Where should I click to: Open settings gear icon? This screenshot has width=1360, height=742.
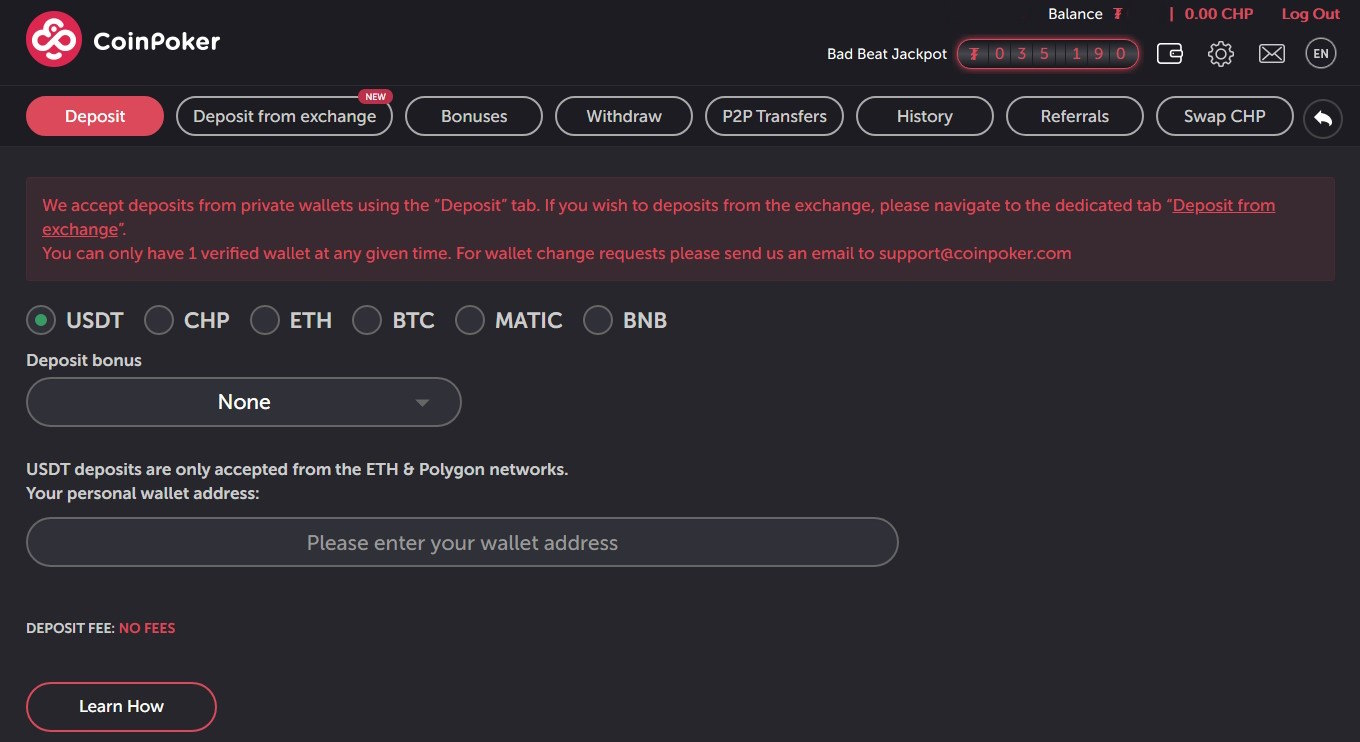tap(1220, 54)
